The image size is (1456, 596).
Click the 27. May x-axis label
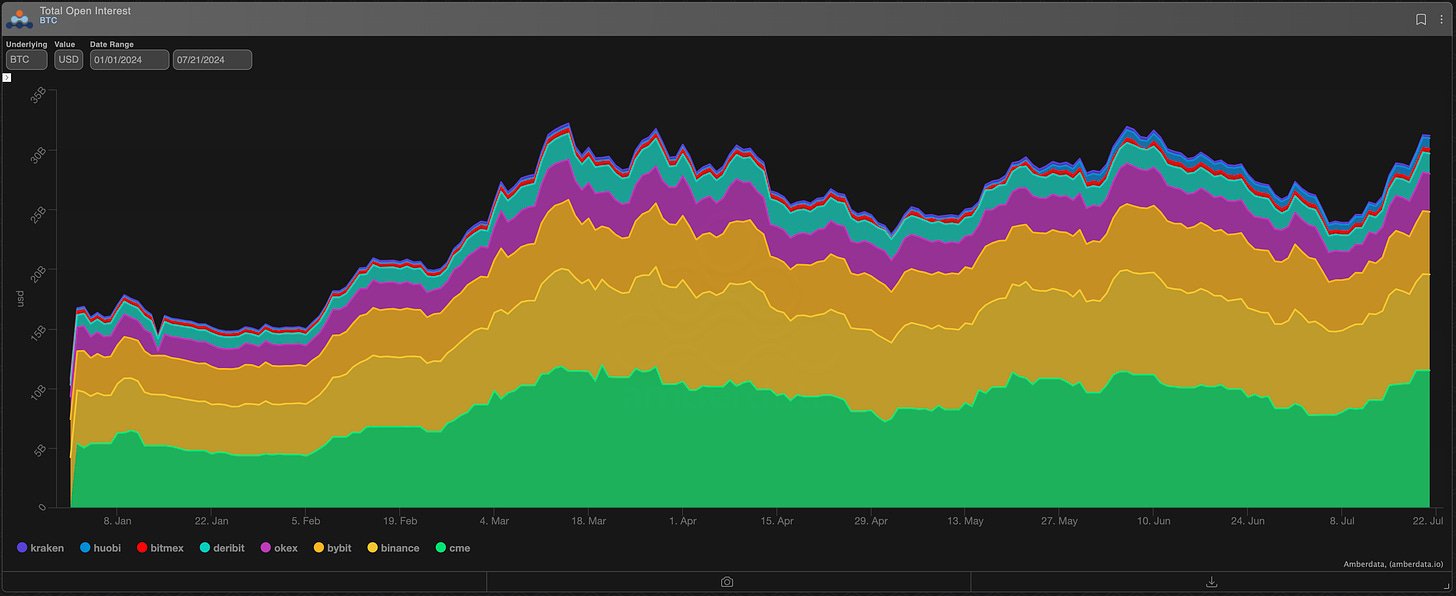[x=1059, y=521]
